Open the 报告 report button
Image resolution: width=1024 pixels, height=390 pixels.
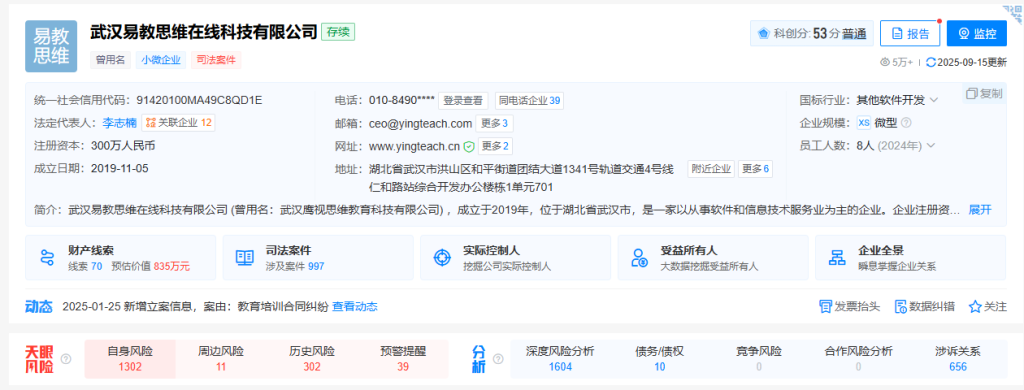[910, 33]
